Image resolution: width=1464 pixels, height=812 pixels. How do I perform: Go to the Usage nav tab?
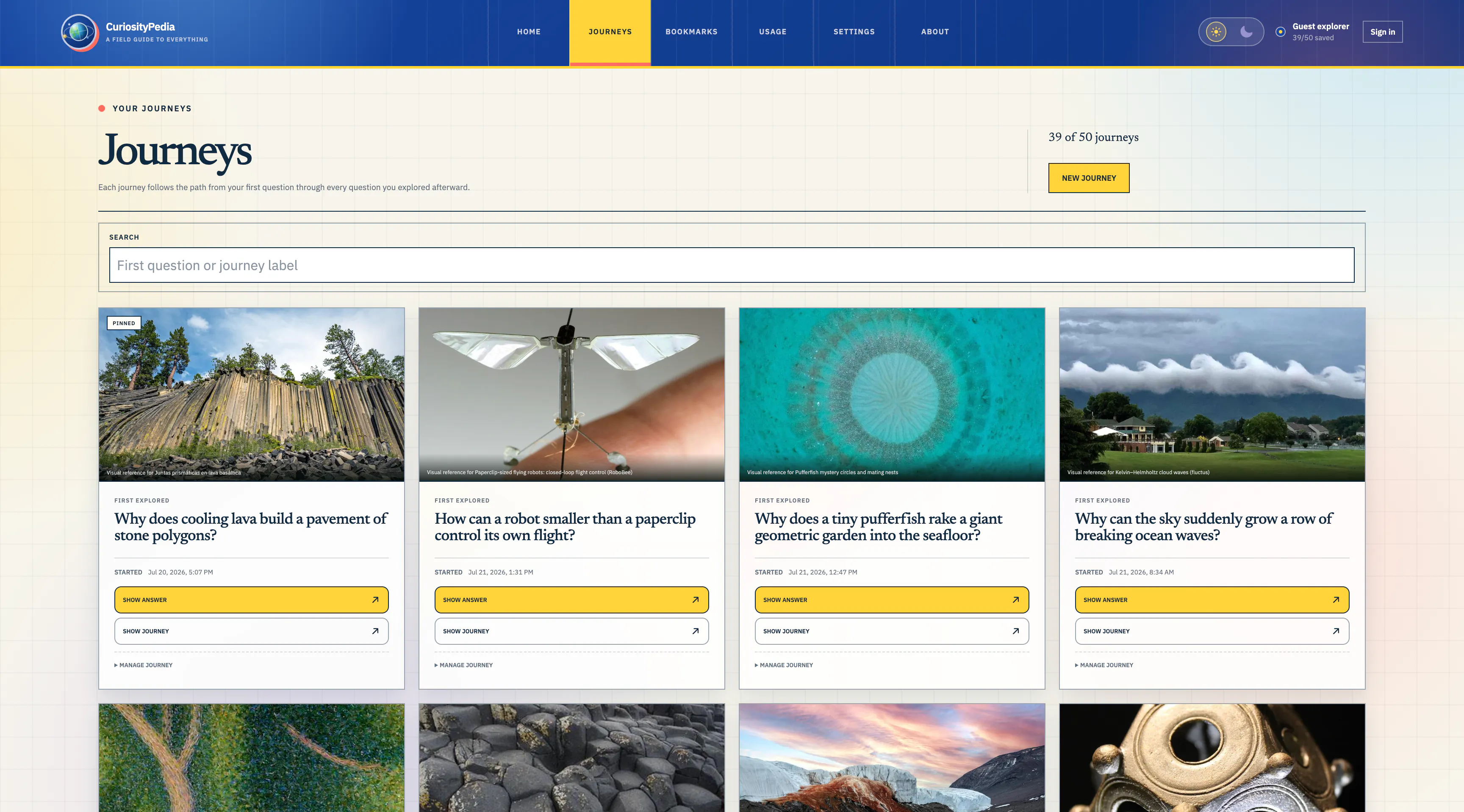(x=772, y=32)
